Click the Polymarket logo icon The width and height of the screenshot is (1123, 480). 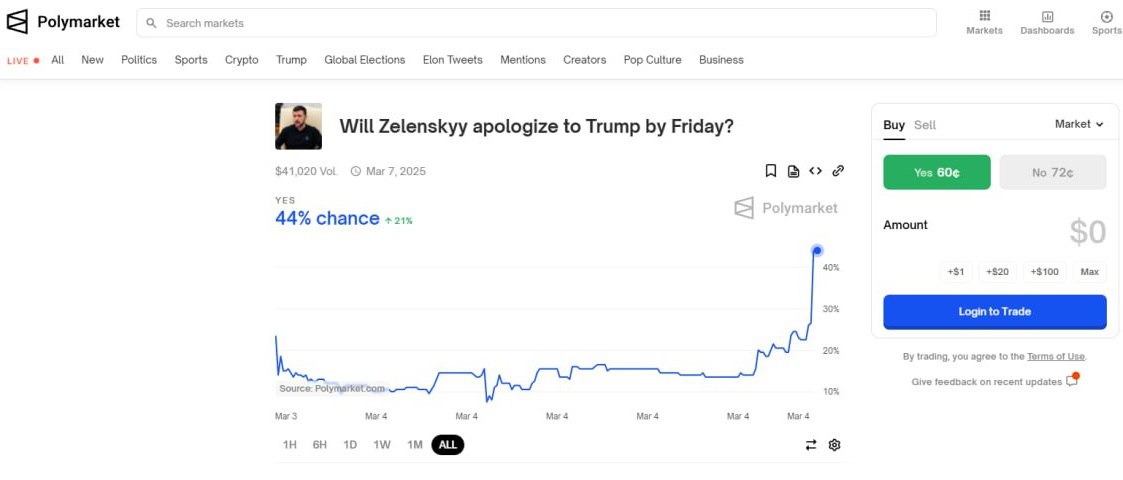point(17,22)
